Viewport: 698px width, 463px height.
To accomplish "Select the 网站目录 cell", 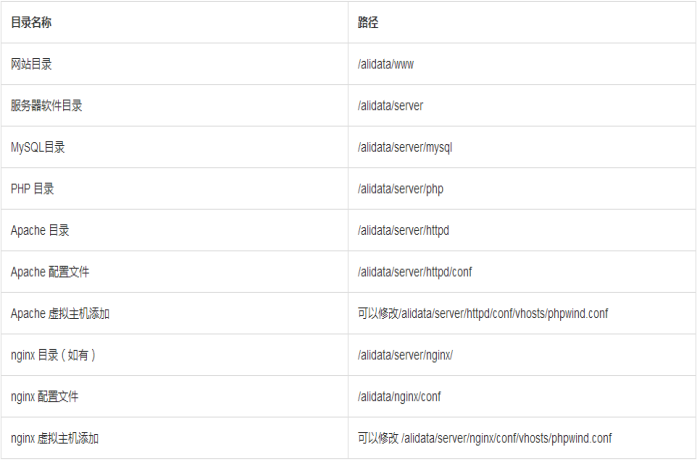I will (x=31, y=64).
